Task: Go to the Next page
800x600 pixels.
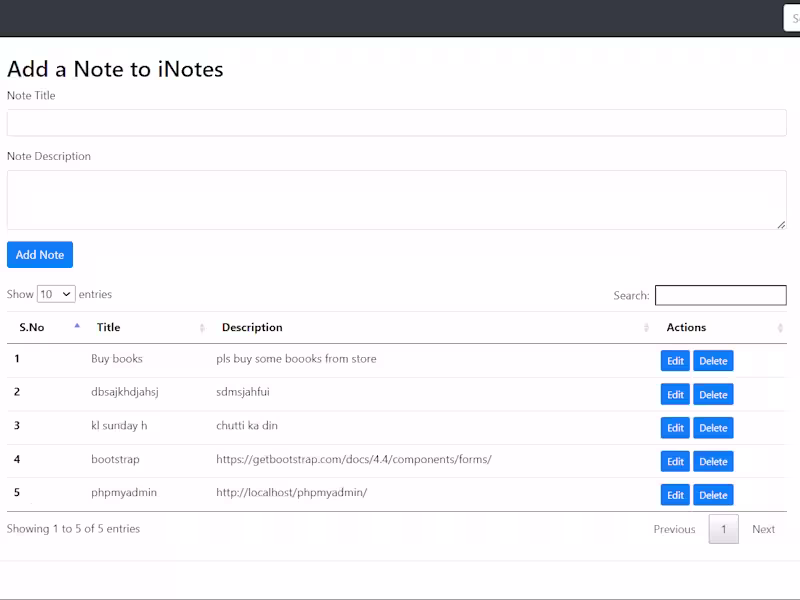Action: [763, 529]
